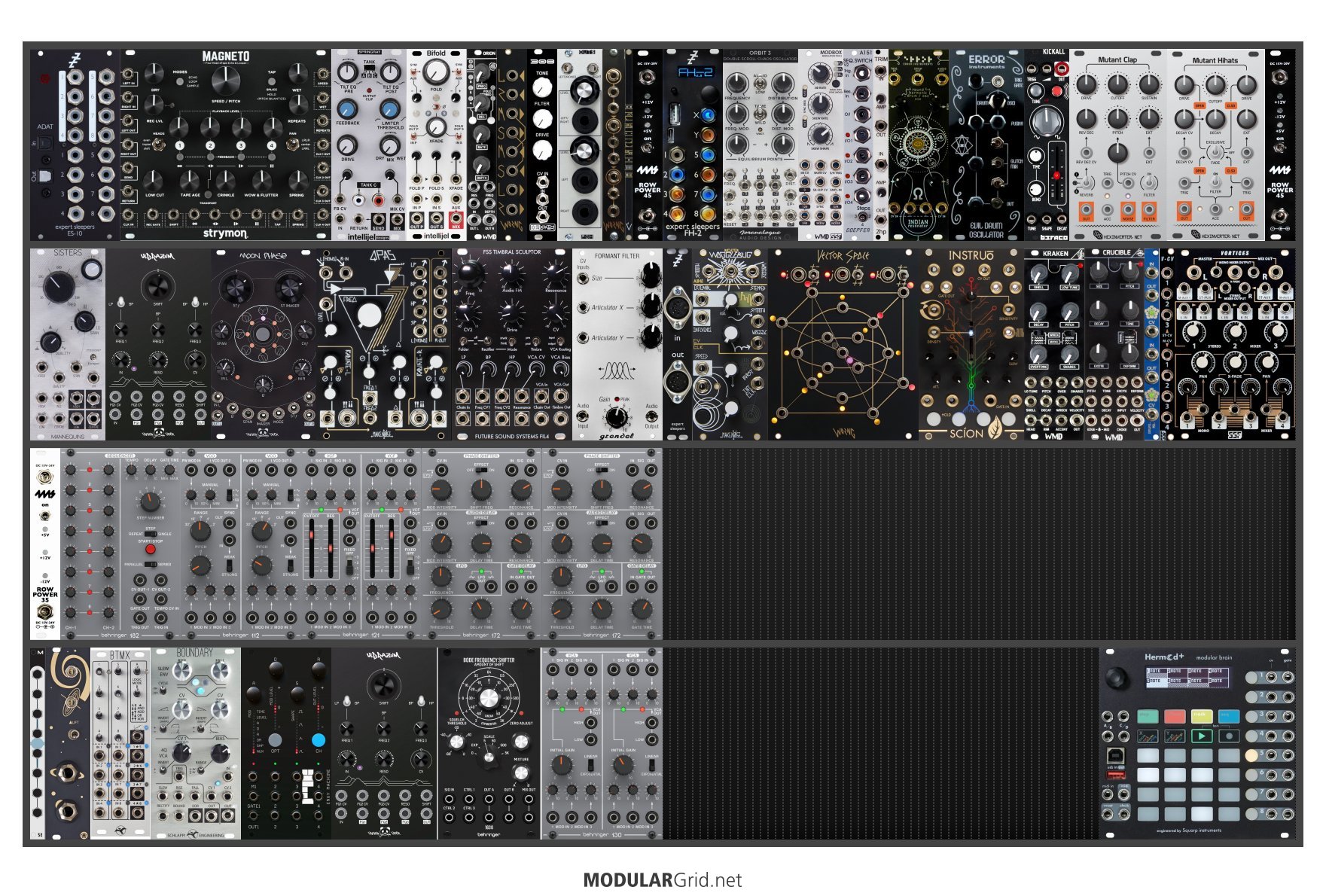Tap the yellow track pad on Hermod+
Viewport: 1326px width, 896px height.
click(1202, 715)
